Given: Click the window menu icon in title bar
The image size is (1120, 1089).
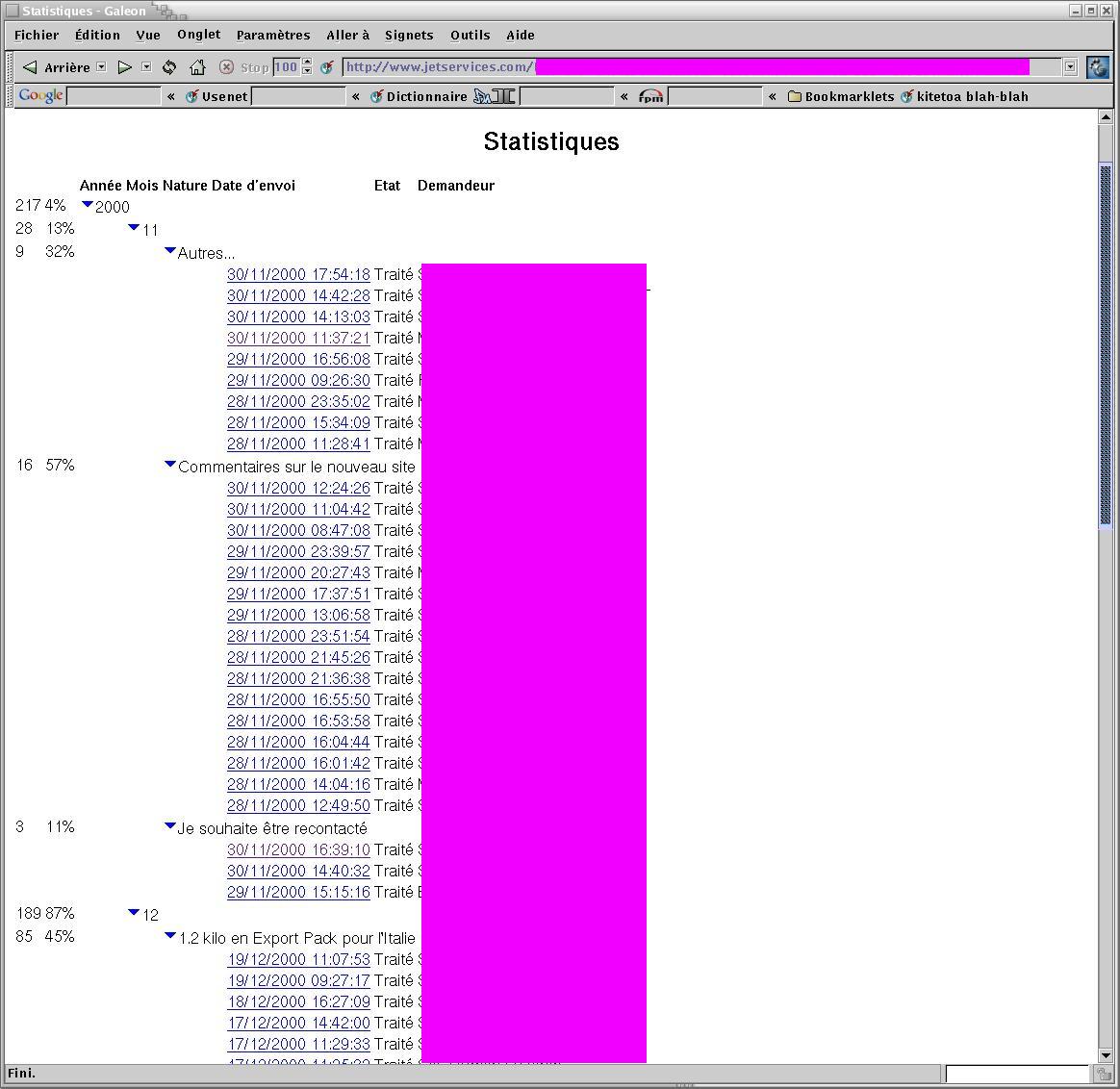Looking at the screenshot, I should (x=13, y=11).
